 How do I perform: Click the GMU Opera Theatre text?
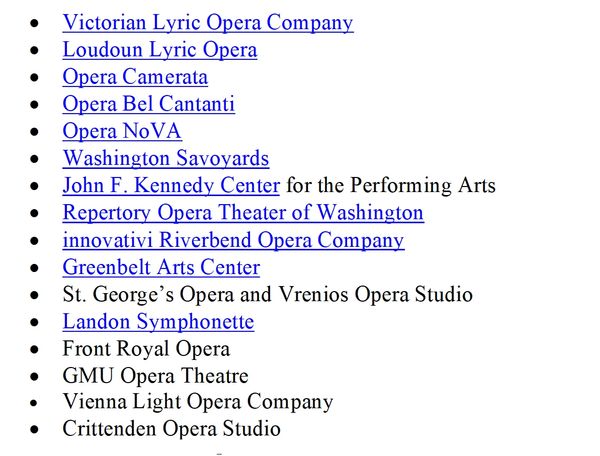tap(155, 375)
